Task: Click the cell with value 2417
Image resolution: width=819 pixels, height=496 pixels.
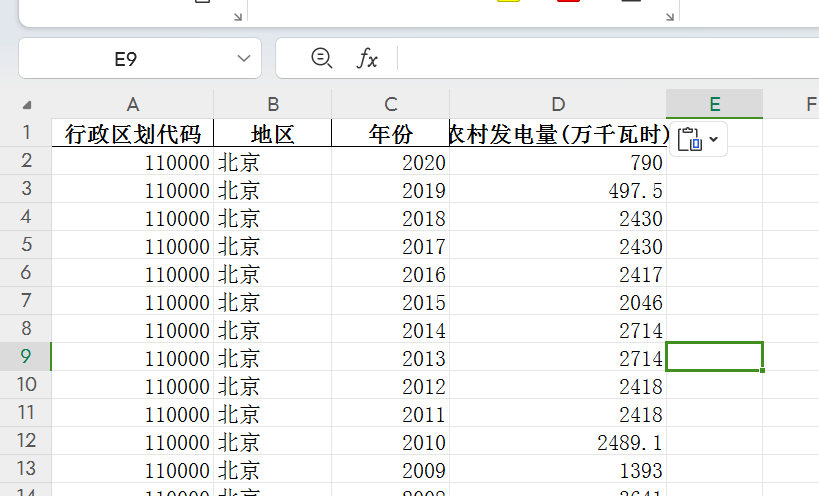Action: (558, 274)
